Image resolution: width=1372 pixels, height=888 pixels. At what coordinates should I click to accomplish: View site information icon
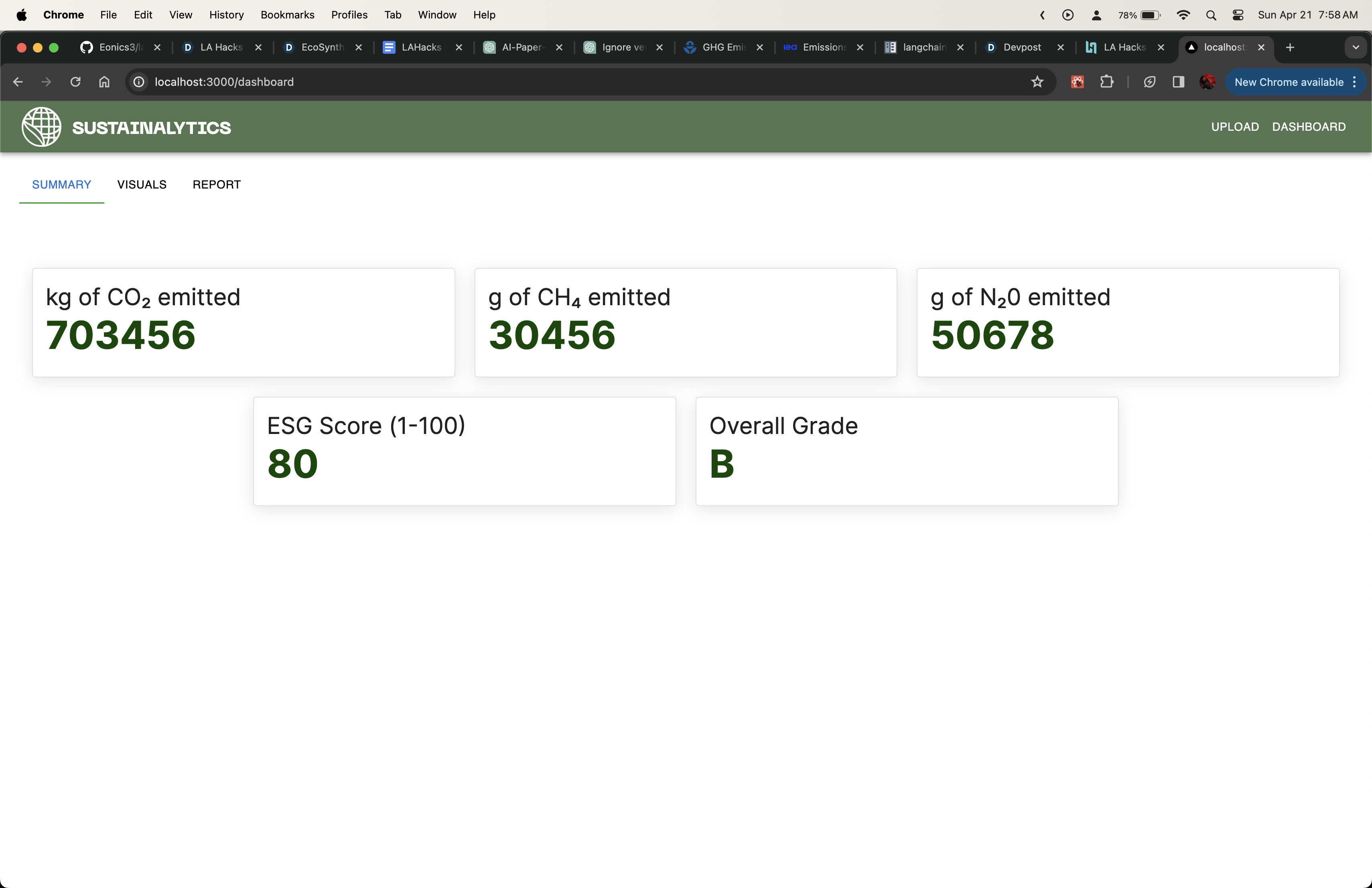pos(139,82)
